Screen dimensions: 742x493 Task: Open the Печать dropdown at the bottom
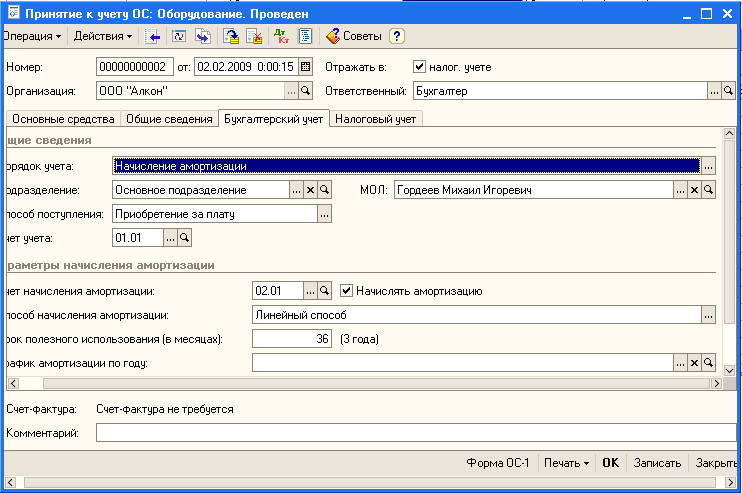565,463
